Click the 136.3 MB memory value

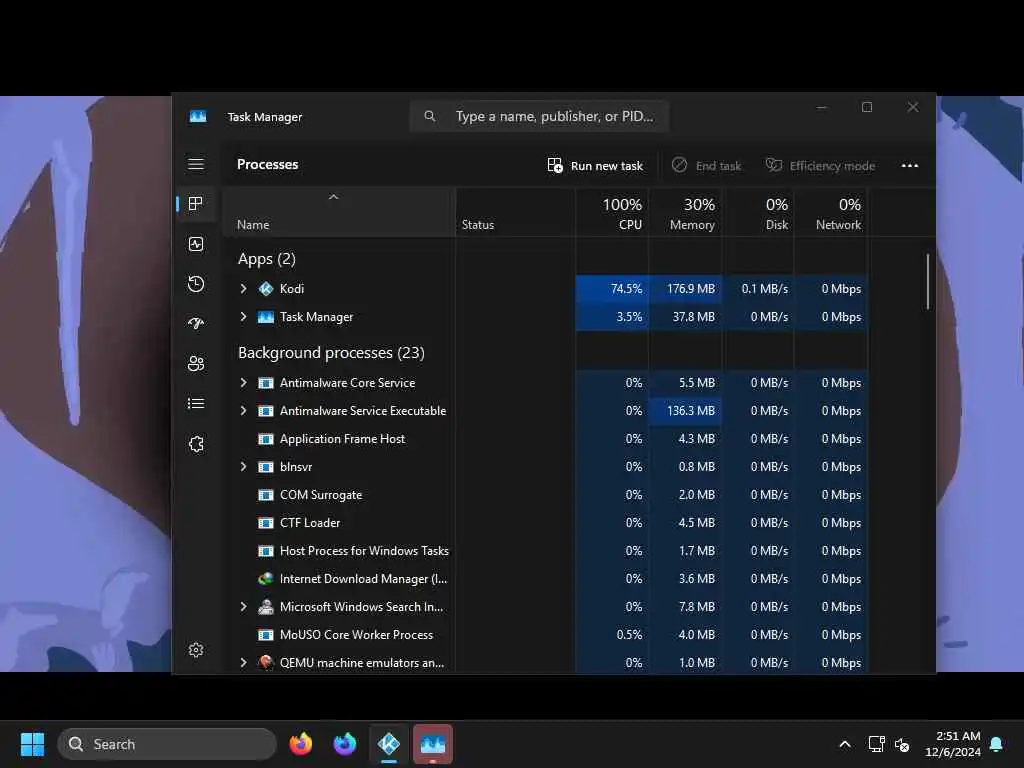691,411
